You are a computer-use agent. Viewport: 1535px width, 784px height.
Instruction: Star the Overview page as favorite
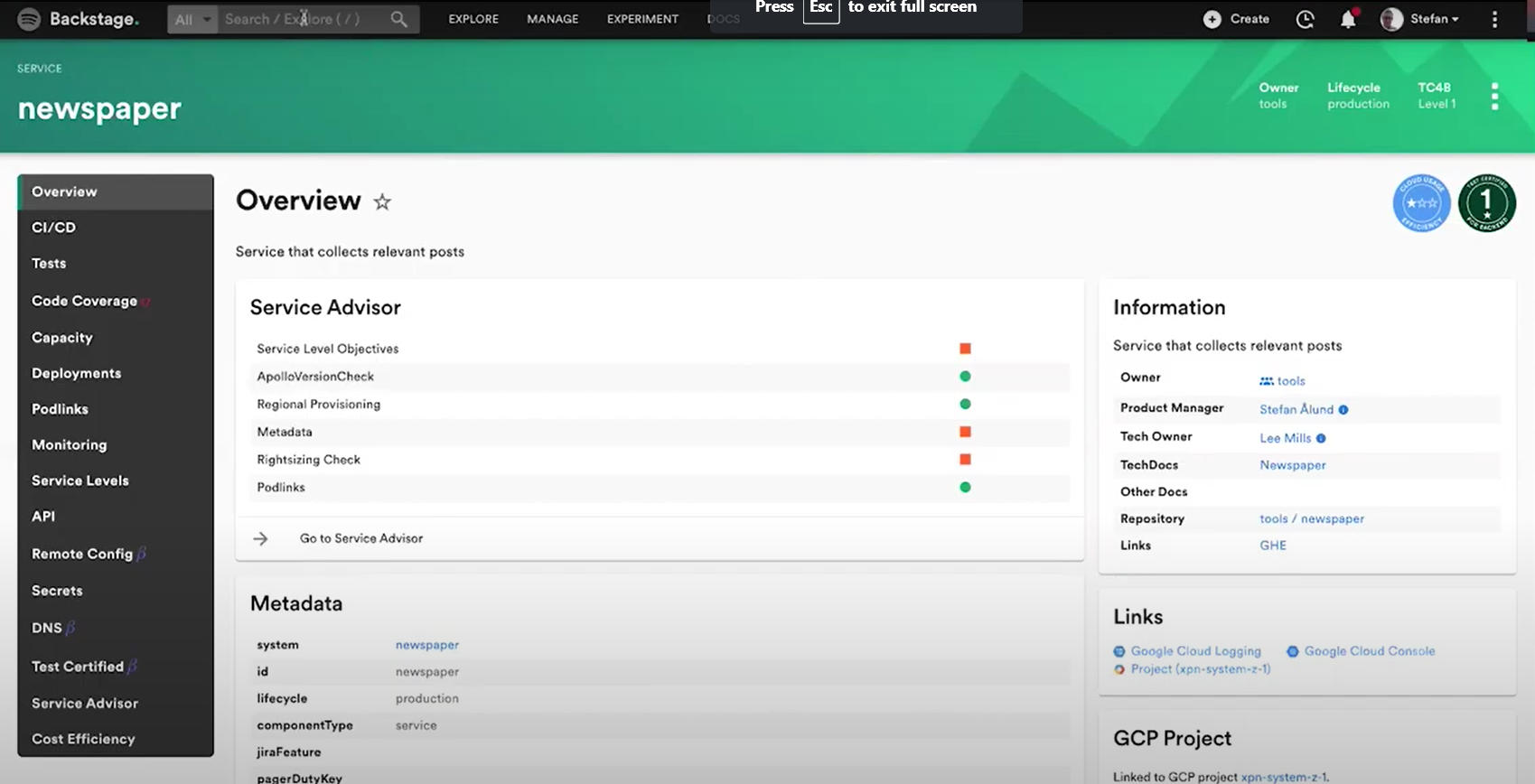point(382,201)
